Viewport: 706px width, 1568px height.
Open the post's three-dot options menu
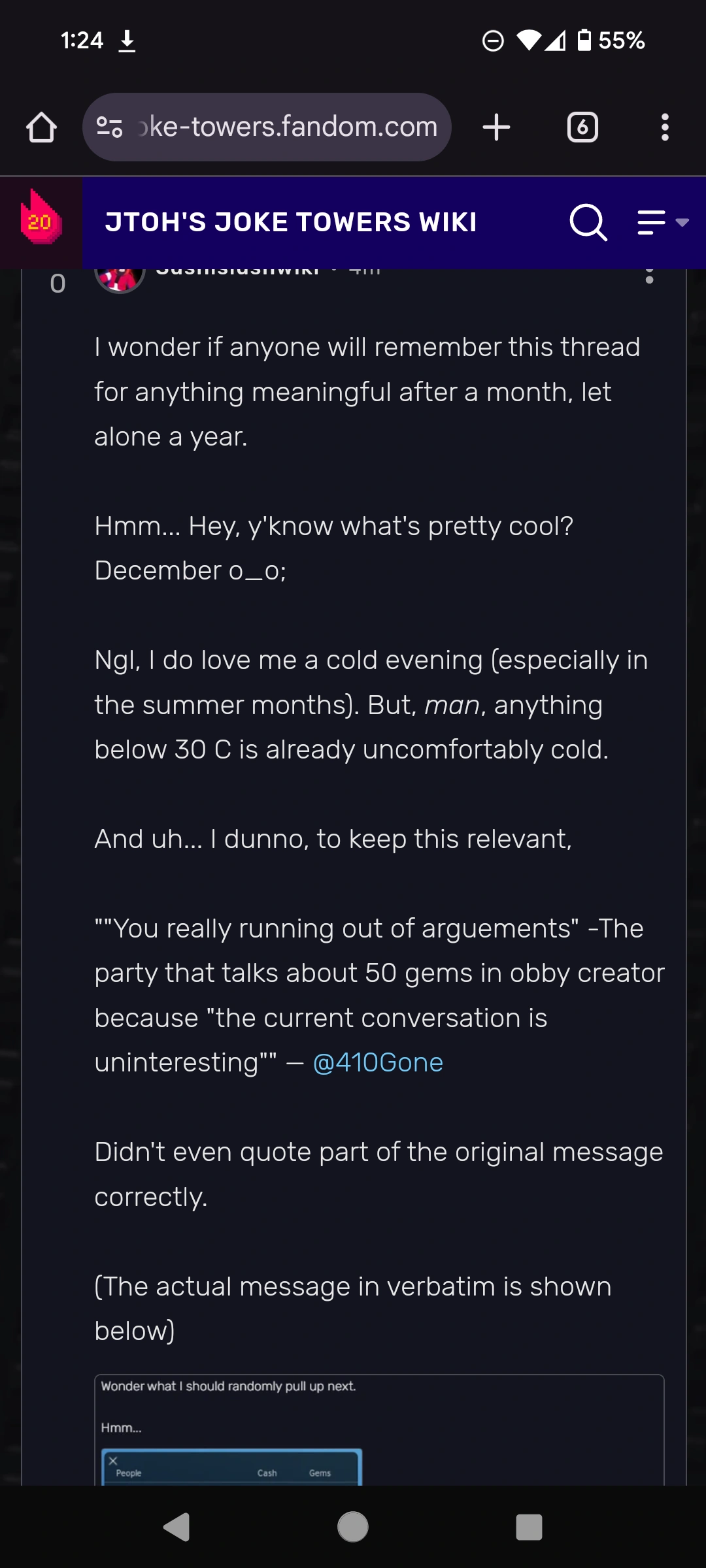coord(649,276)
